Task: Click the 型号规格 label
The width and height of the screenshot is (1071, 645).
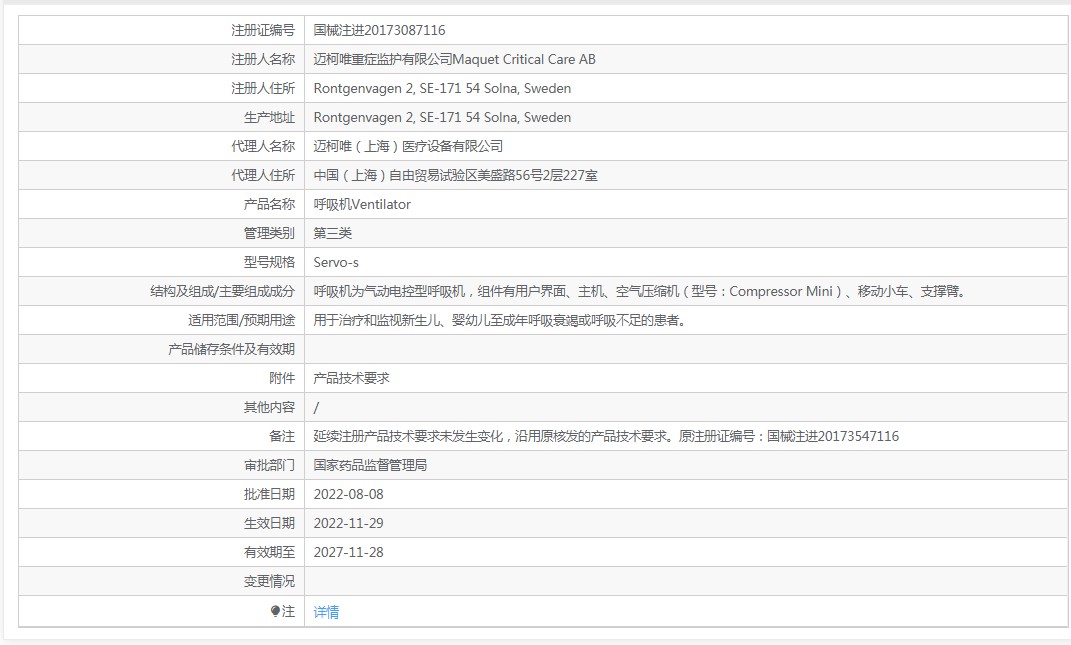Action: tap(269, 262)
